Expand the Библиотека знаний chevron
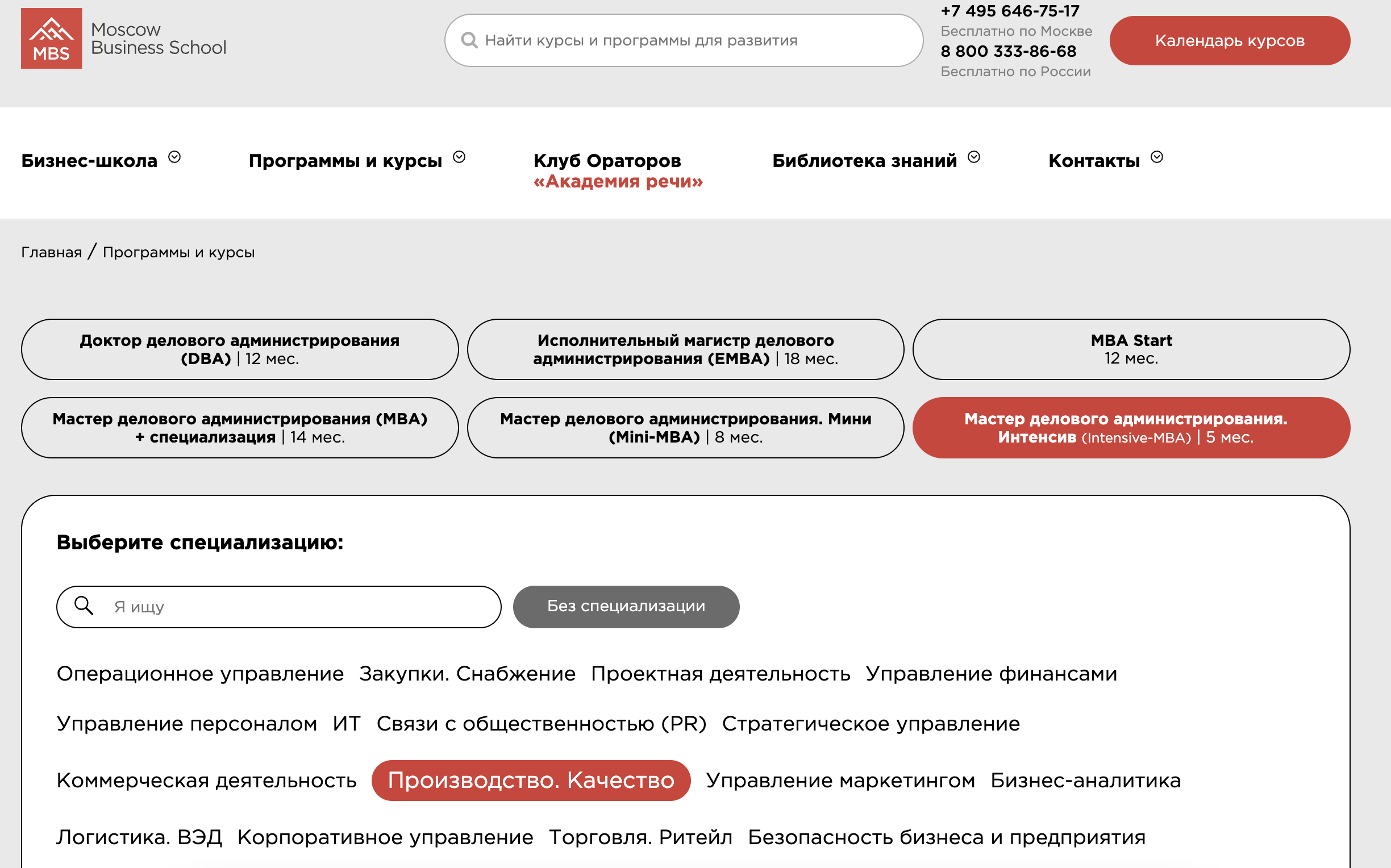 coord(973,157)
